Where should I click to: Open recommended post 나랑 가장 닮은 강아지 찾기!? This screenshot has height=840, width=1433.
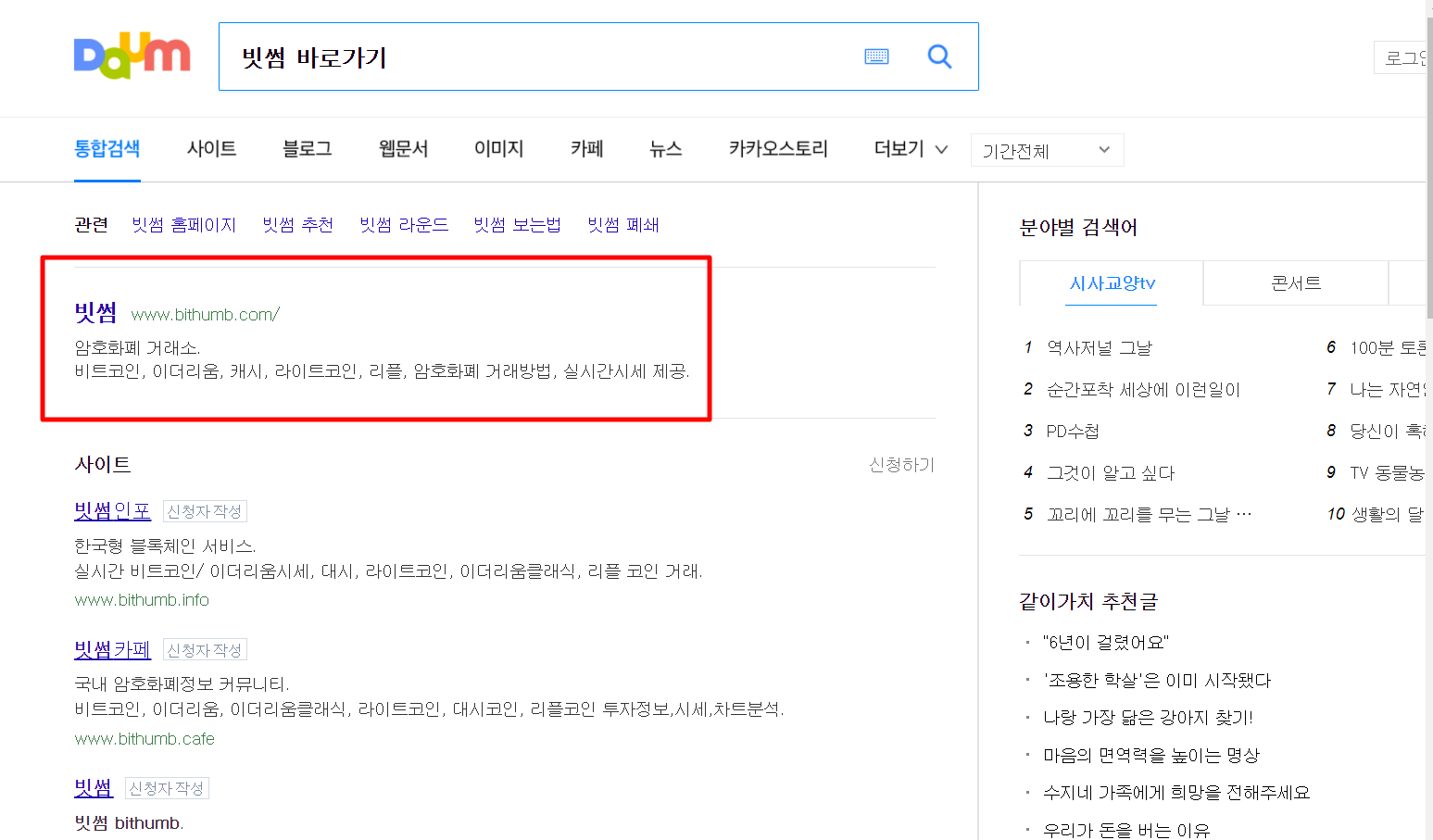click(x=1148, y=718)
